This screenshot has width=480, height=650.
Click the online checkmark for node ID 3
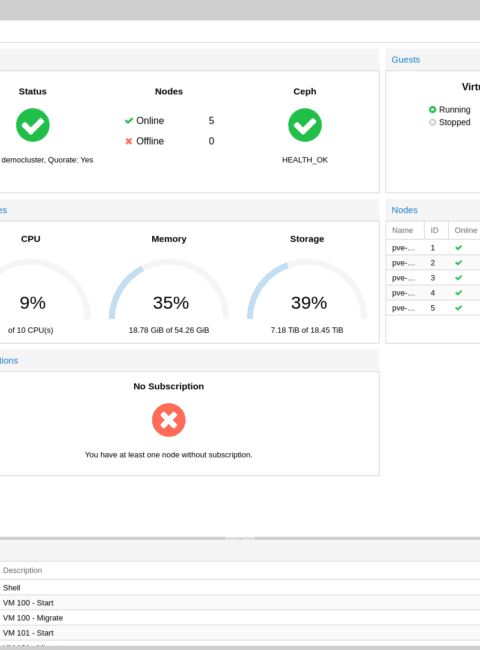click(458, 278)
